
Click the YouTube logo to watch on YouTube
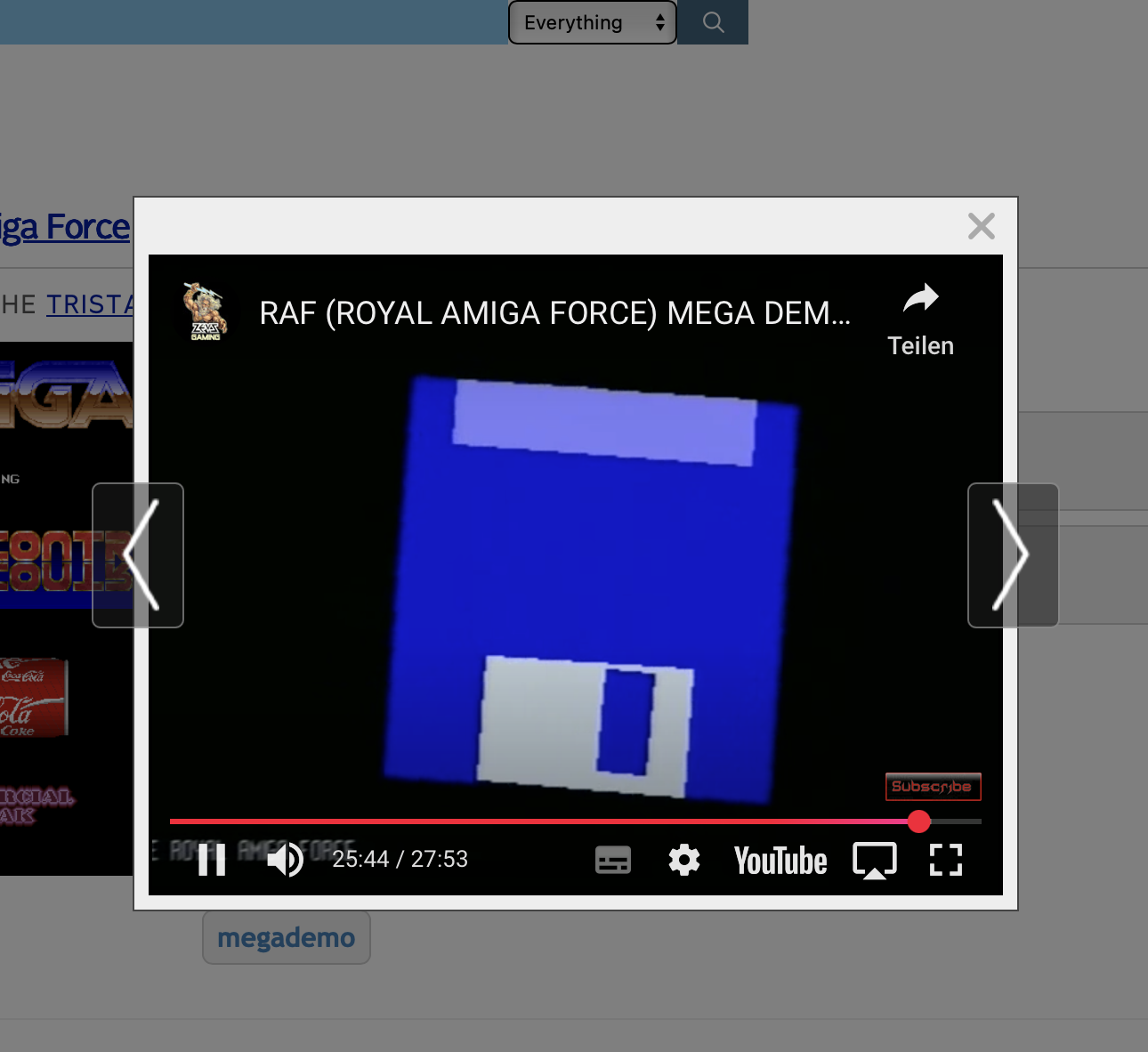(x=780, y=861)
